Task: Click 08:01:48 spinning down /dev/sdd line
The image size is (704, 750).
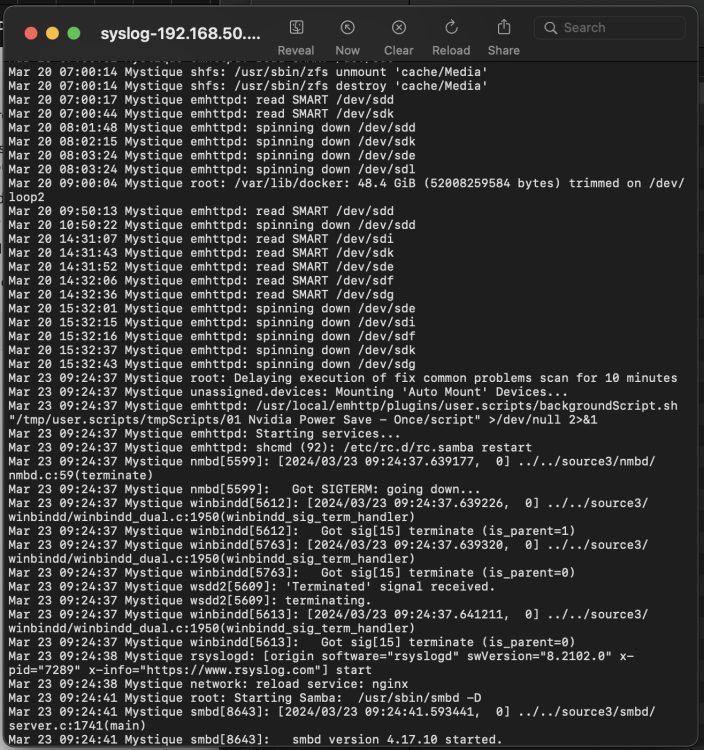Action: coord(212,128)
